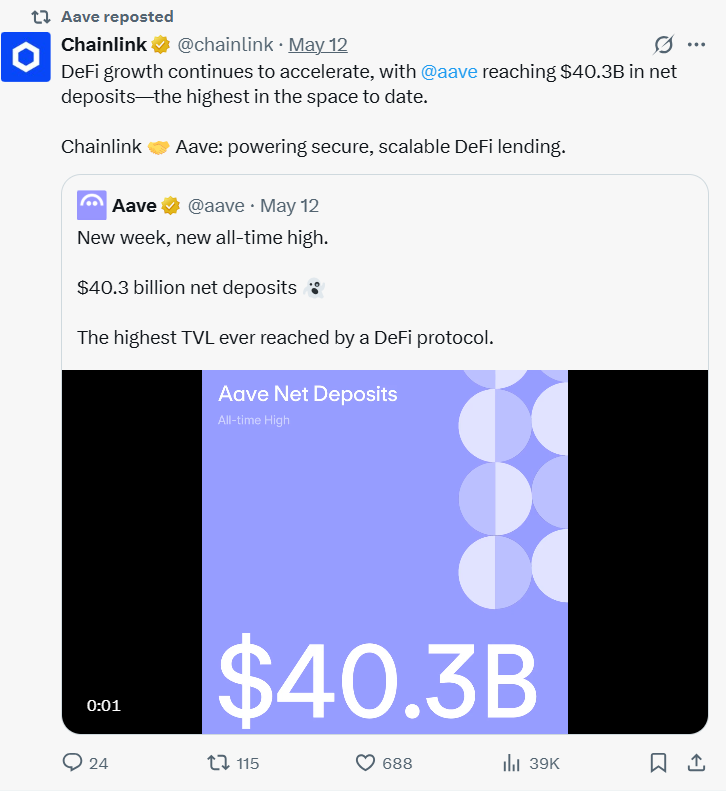Open the @chainlink handle
Viewport: 726px width, 796px height.
point(226,45)
